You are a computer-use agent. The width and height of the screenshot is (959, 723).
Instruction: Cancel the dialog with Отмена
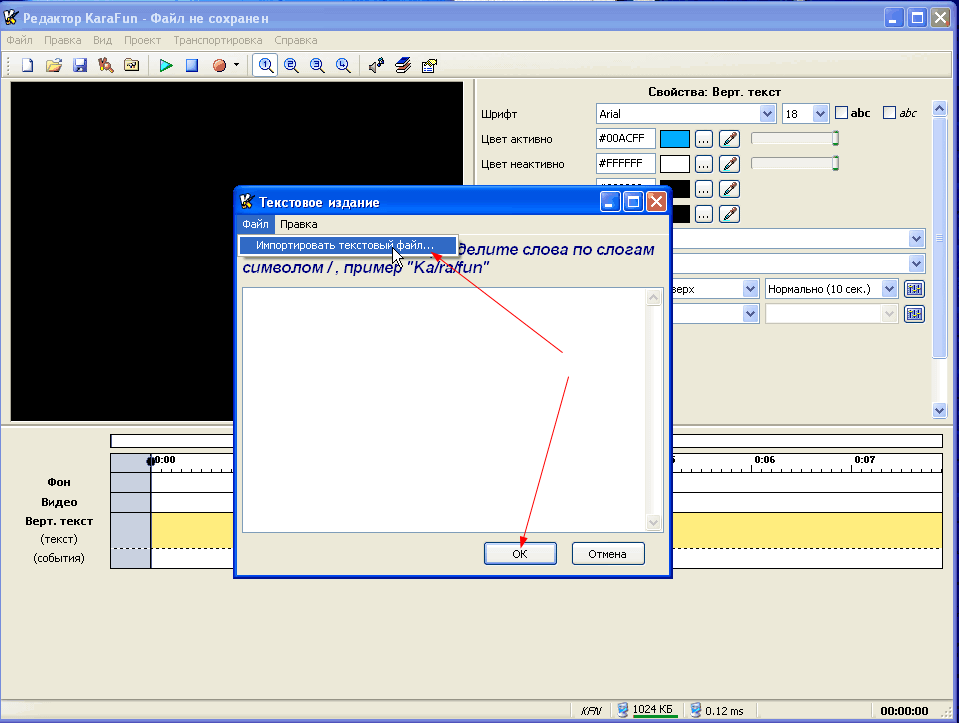coord(608,554)
